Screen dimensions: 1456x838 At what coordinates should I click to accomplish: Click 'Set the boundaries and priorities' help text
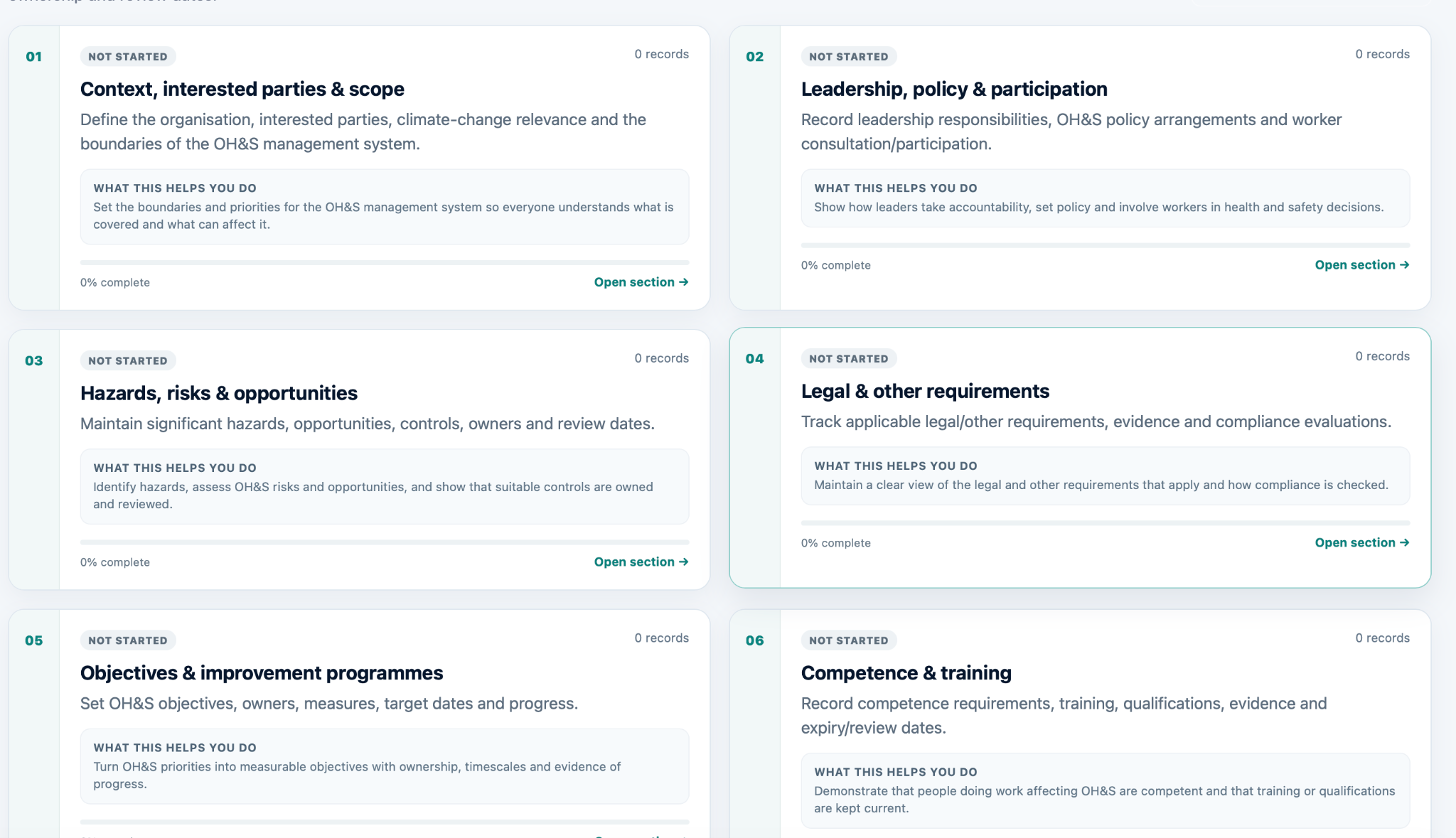point(383,216)
